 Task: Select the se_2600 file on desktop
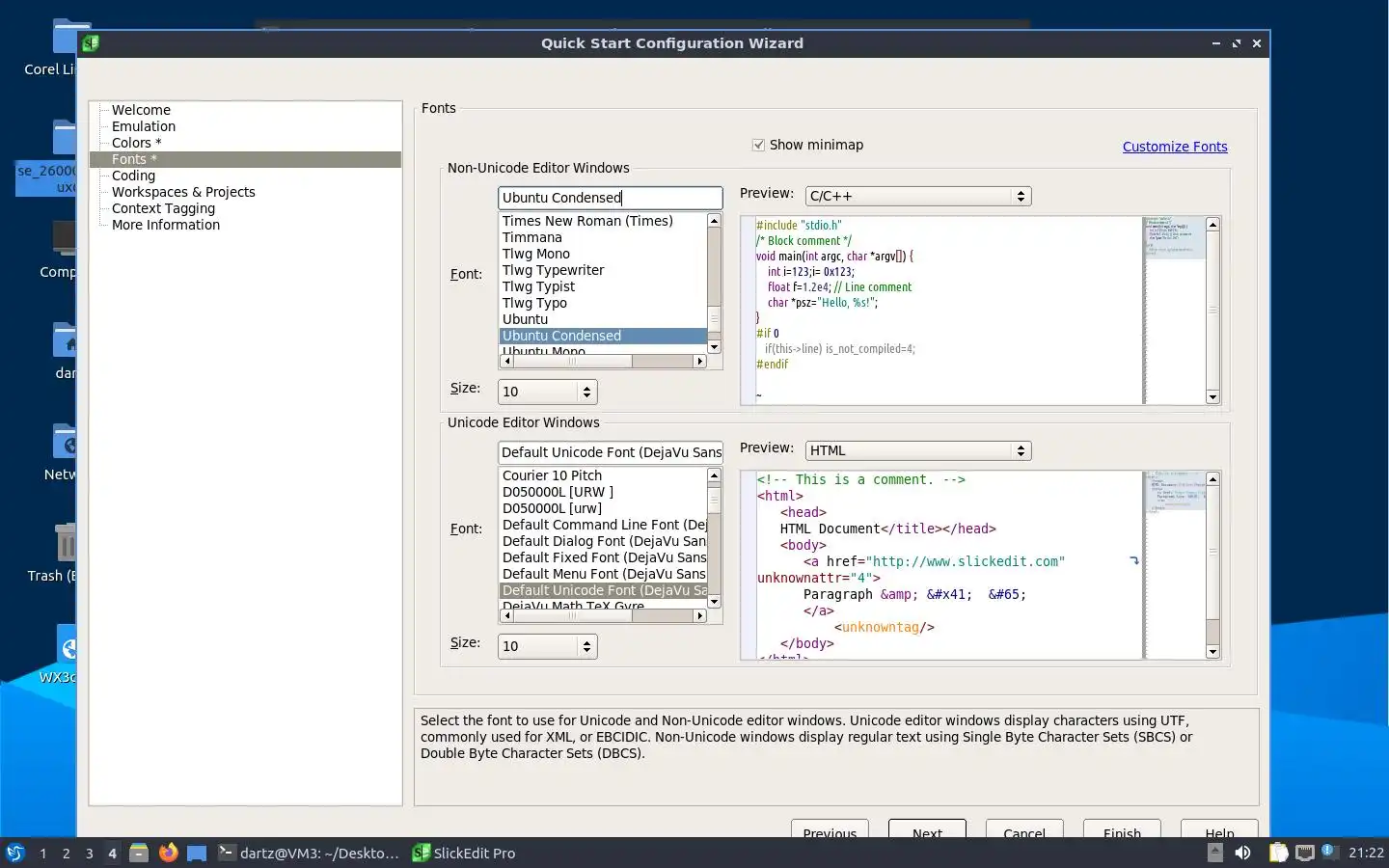click(x=46, y=178)
